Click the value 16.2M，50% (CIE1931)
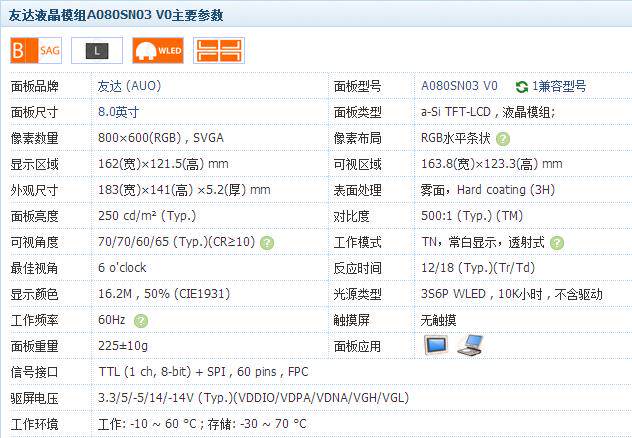 (x=164, y=294)
